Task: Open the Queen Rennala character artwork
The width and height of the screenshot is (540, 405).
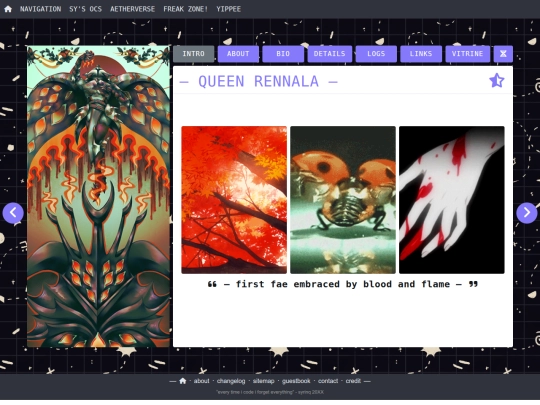Action: 98,196
